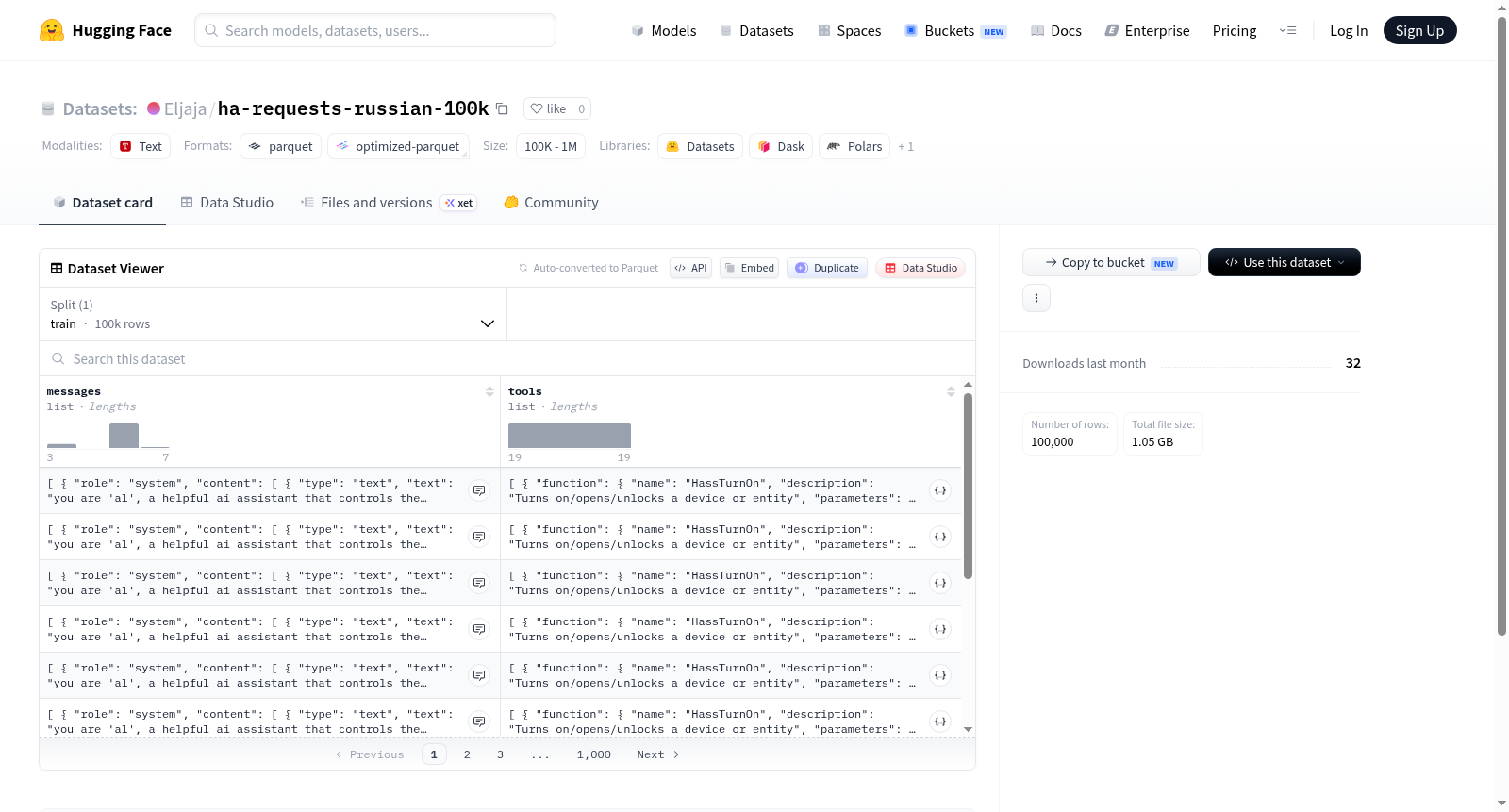Open the navigation more-menu icon
The height and width of the screenshot is (812, 1509).
click(x=1287, y=30)
